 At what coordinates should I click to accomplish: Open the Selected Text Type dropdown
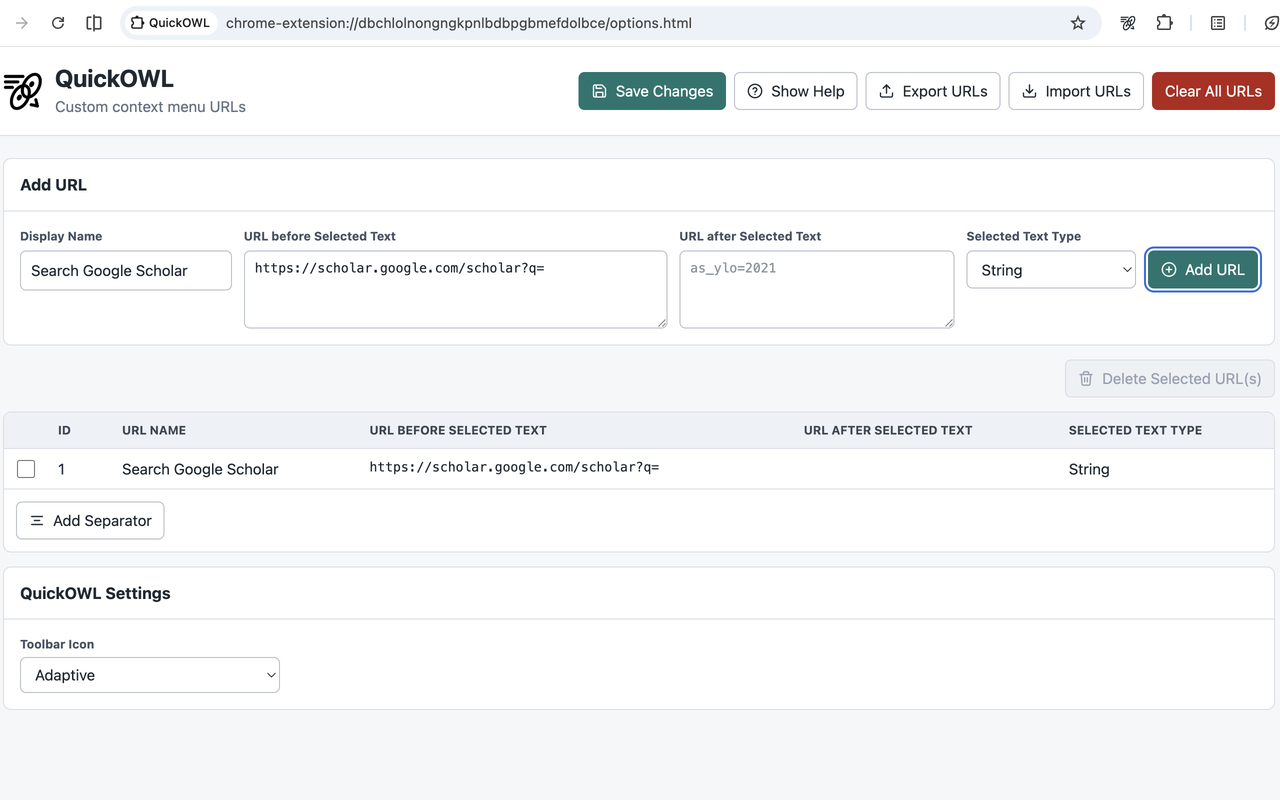[x=1051, y=270]
